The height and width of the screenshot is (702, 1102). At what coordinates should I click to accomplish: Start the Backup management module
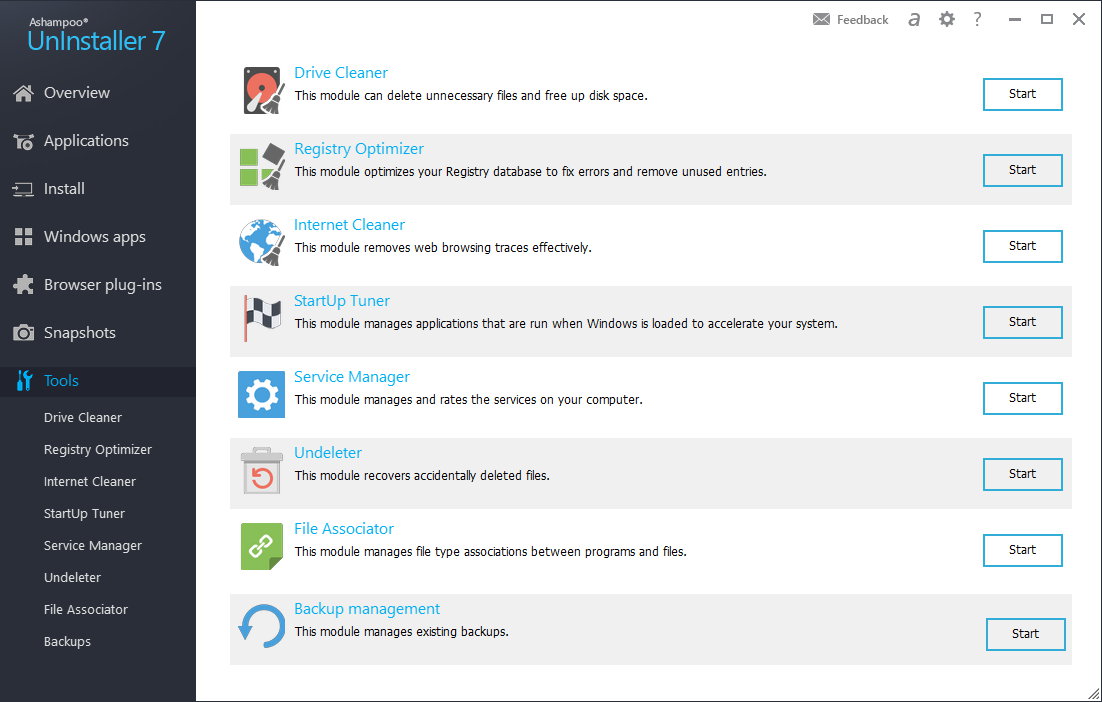click(1025, 634)
